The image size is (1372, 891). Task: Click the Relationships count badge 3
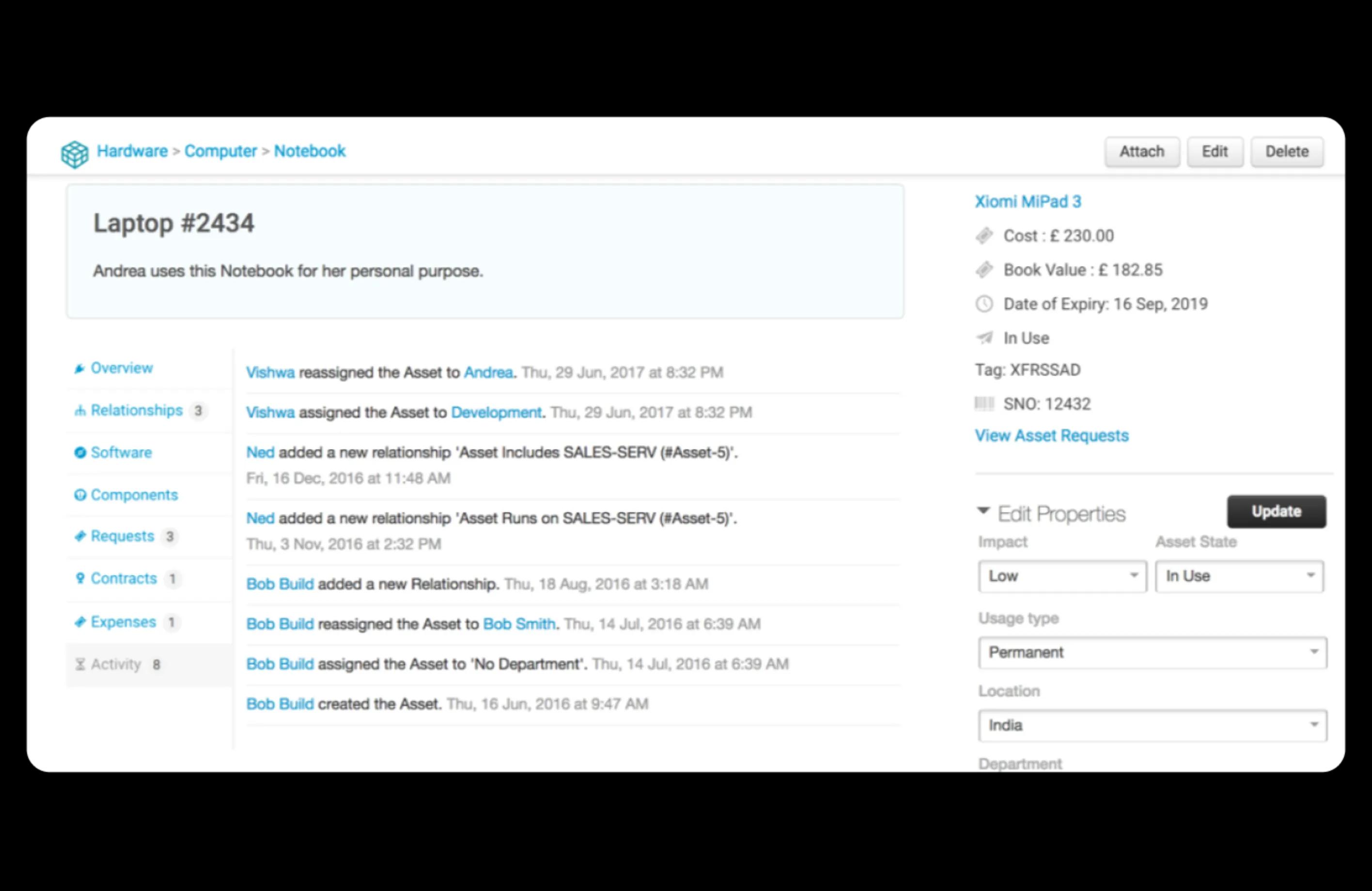[x=198, y=410]
